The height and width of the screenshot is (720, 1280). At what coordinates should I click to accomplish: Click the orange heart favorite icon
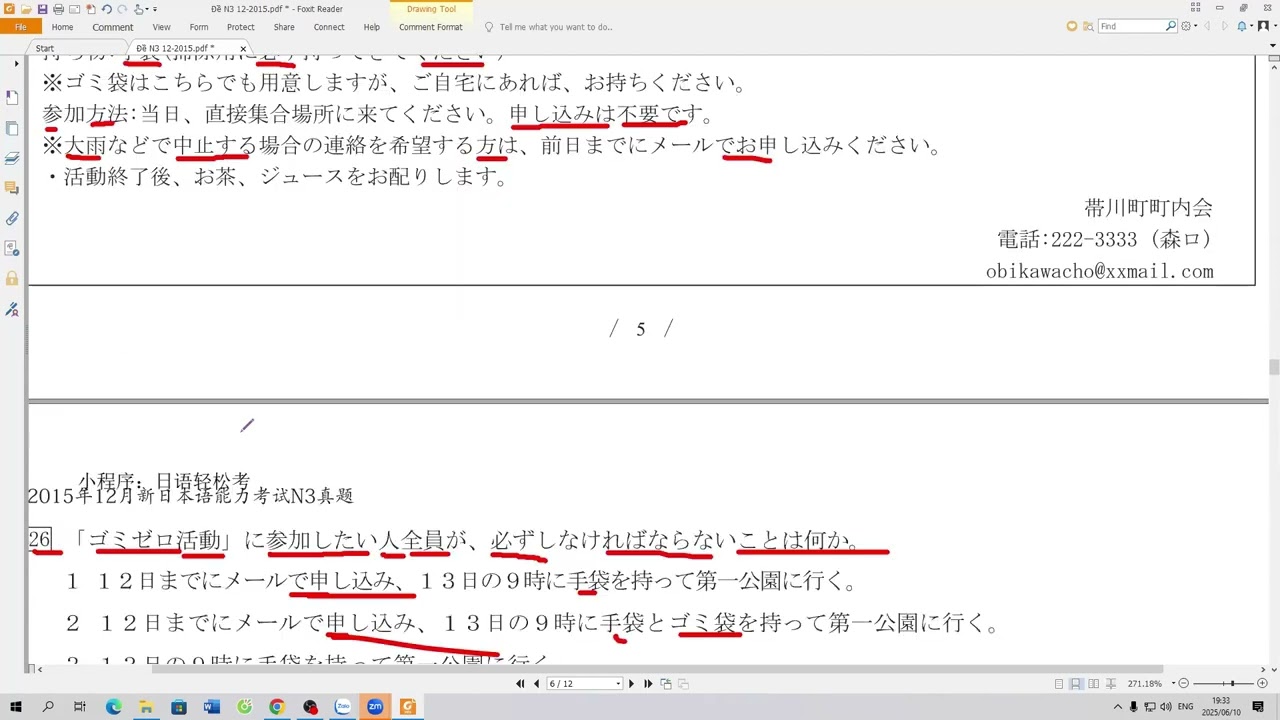(1072, 26)
